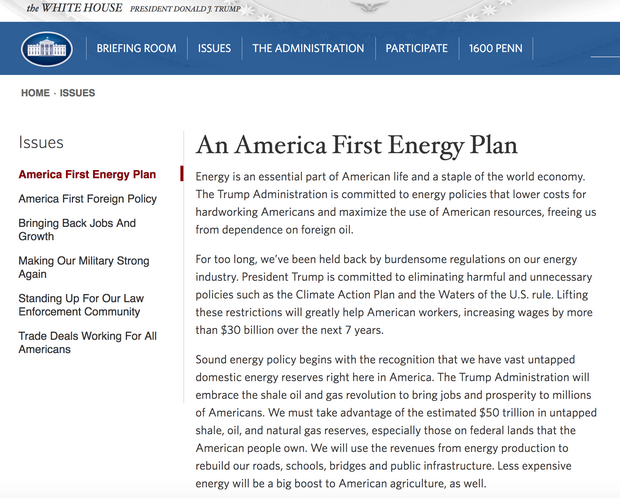Select America First Energy Plan sidebar link
The height and width of the screenshot is (498, 620).
pyautogui.click(x=87, y=174)
